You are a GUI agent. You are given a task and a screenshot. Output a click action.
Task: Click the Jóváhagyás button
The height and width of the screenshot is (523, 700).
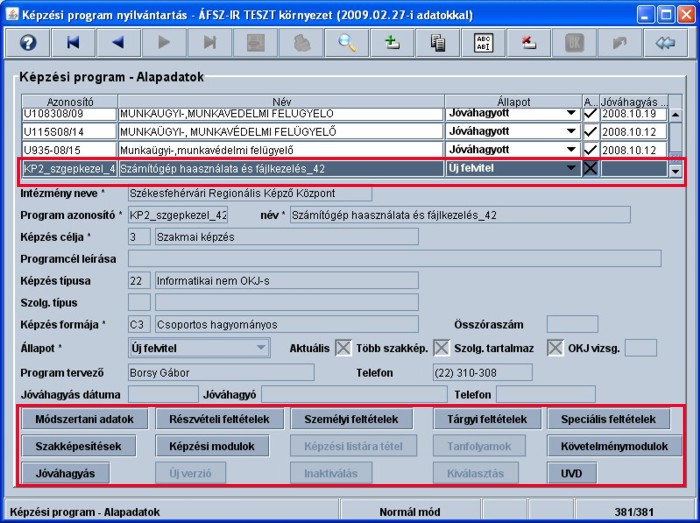point(65,472)
